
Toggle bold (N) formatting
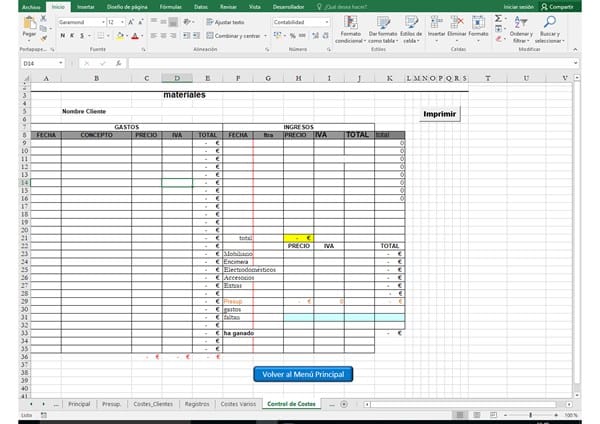63,36
